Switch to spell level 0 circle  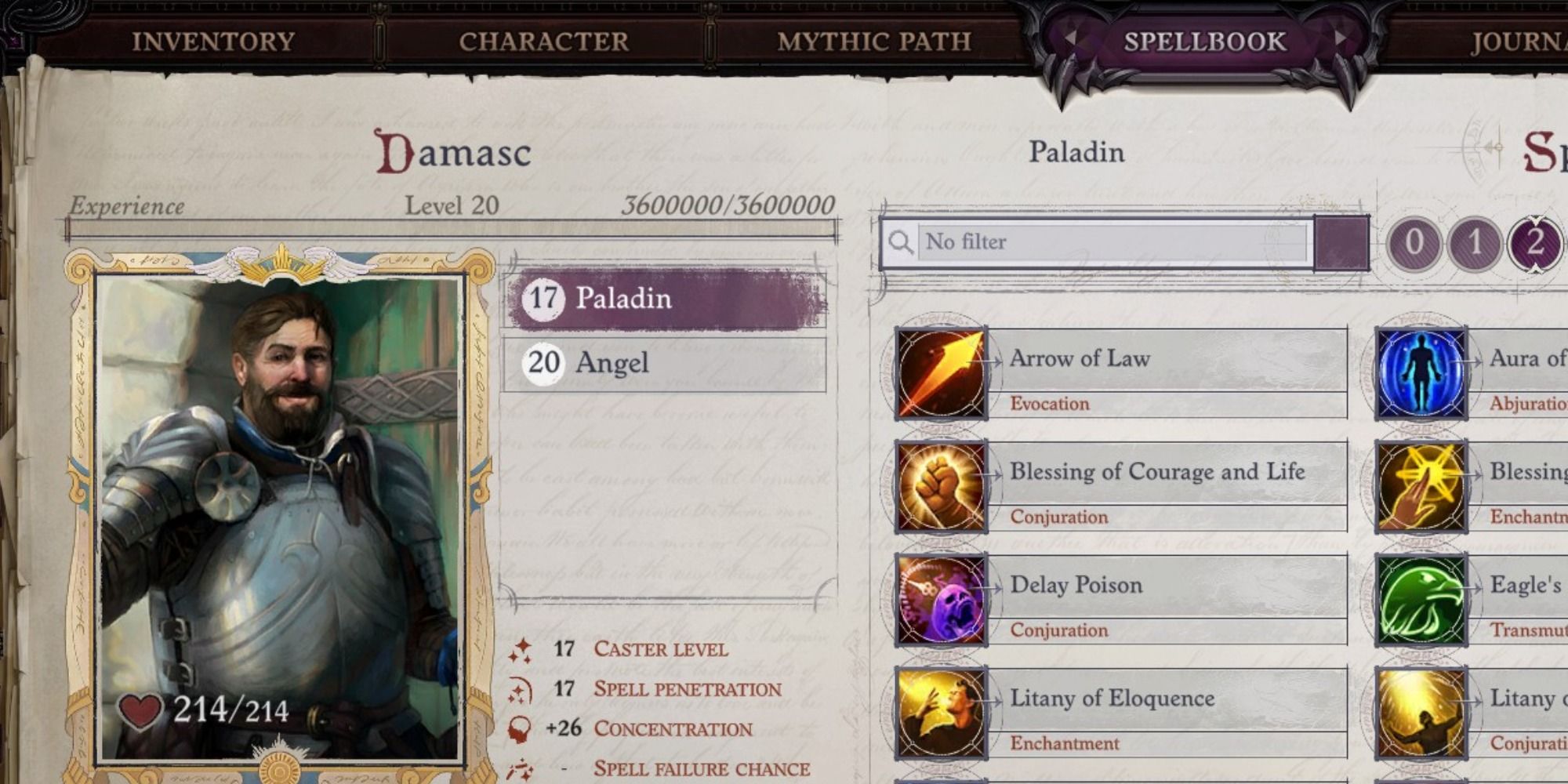tap(1414, 243)
